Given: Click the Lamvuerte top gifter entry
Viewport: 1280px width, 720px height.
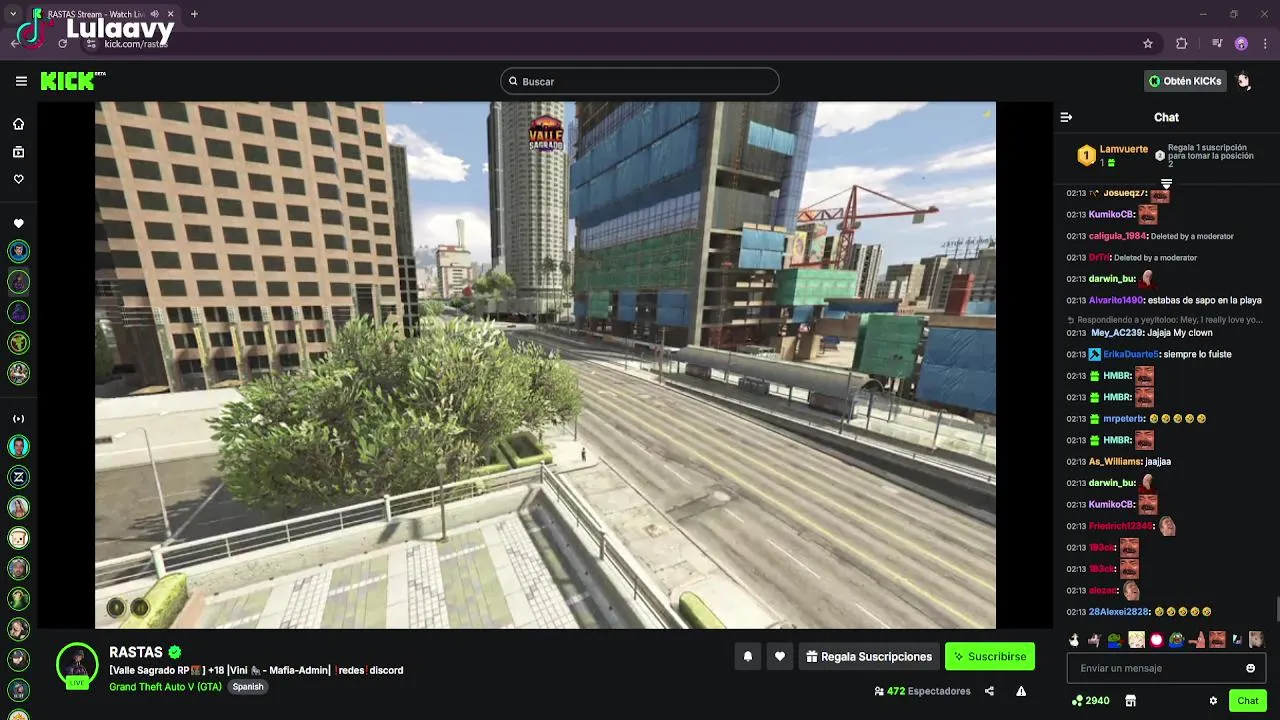Looking at the screenshot, I should pos(1112,155).
